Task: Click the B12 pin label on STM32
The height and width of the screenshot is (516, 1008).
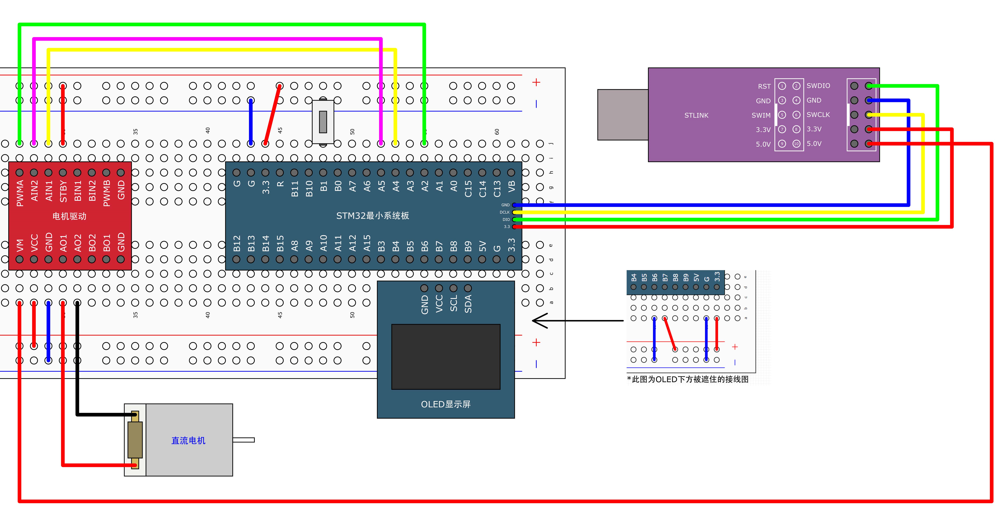Action: click(x=237, y=243)
